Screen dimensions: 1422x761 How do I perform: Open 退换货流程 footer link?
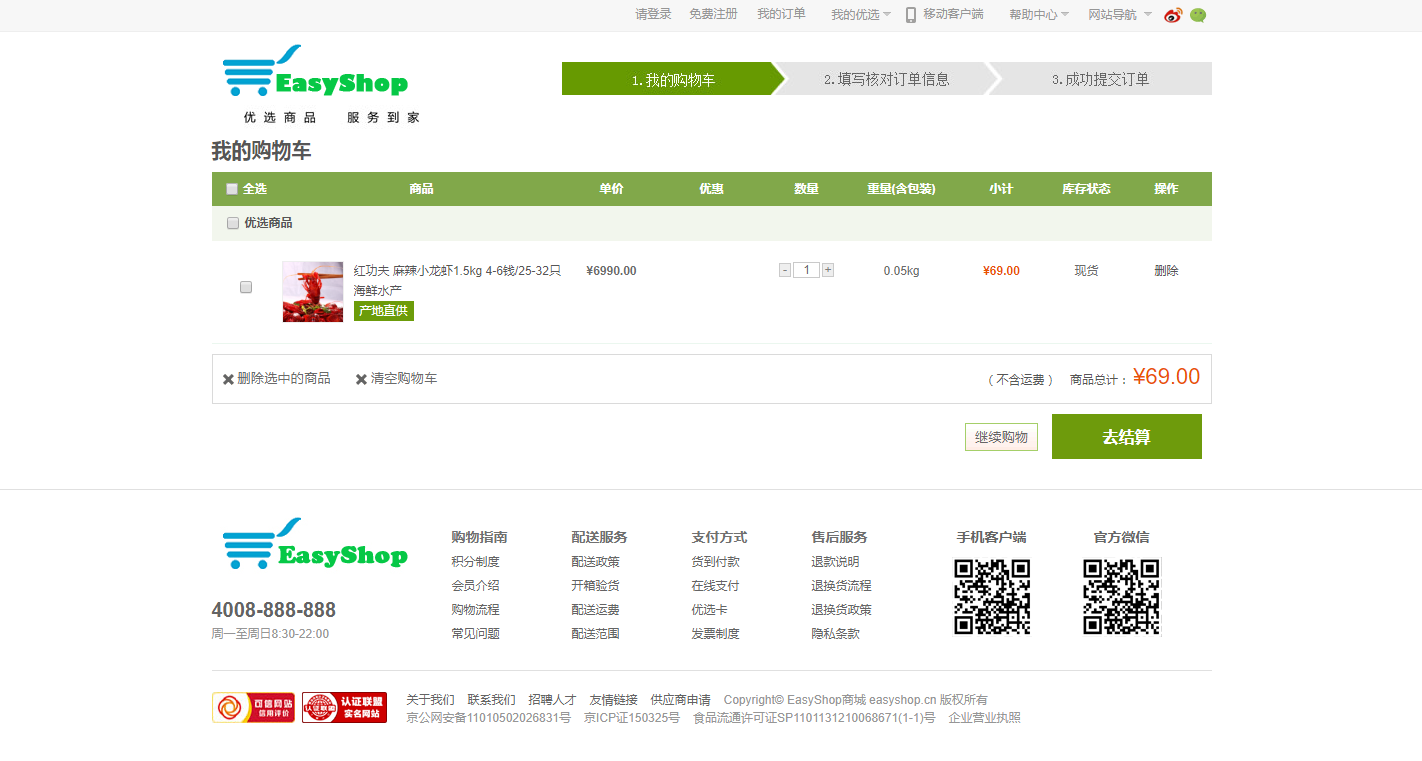pyautogui.click(x=841, y=586)
